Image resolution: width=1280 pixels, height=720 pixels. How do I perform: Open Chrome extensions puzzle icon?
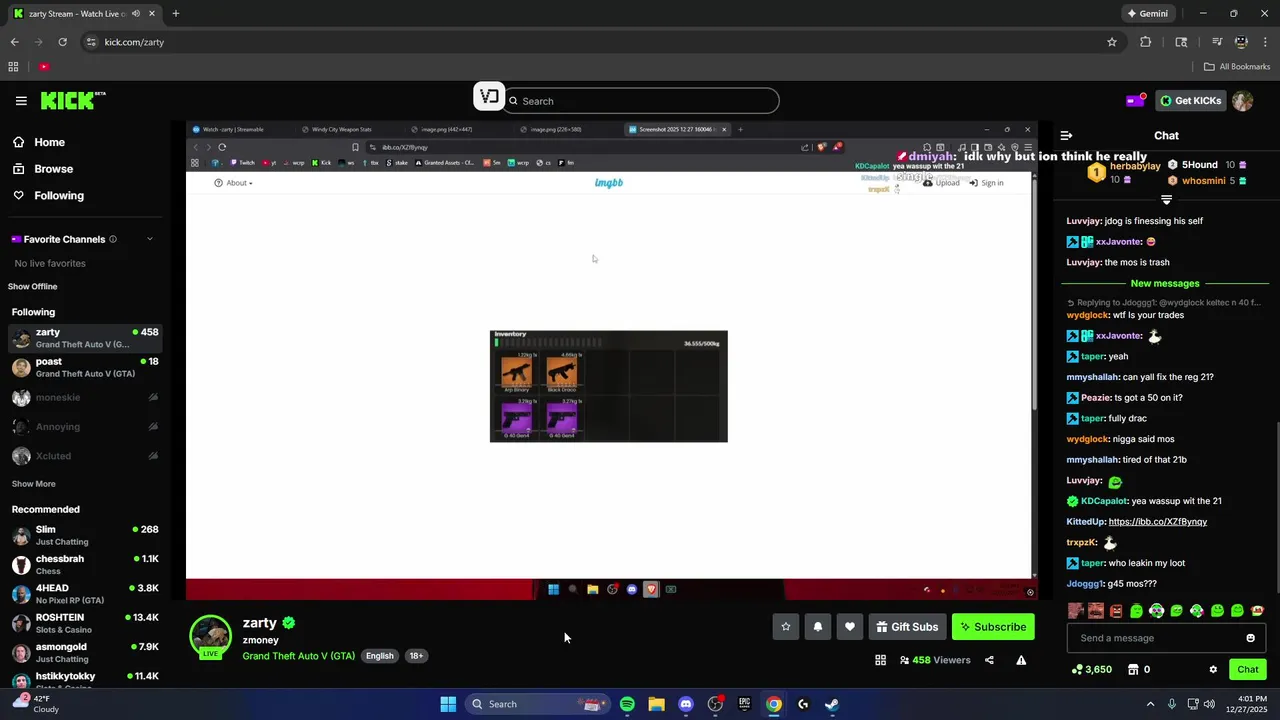coord(1146,42)
